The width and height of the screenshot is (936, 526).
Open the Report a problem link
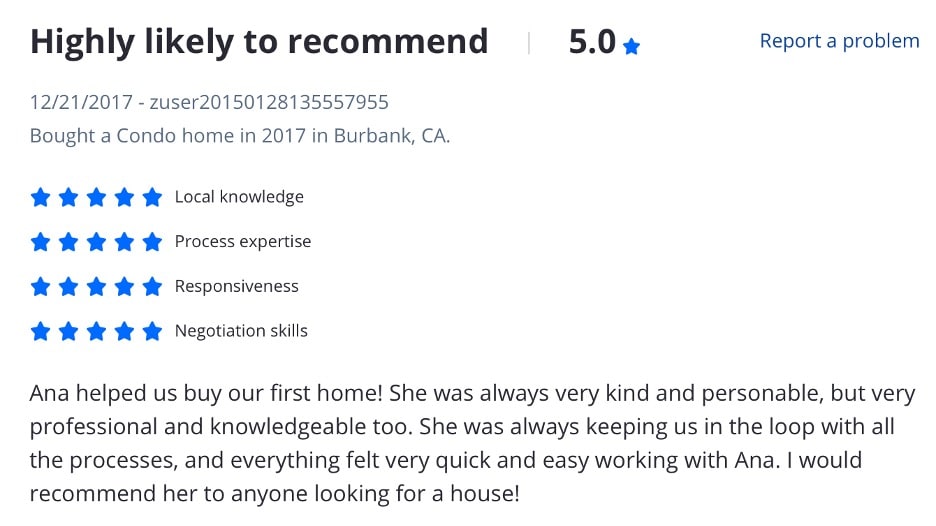point(839,41)
